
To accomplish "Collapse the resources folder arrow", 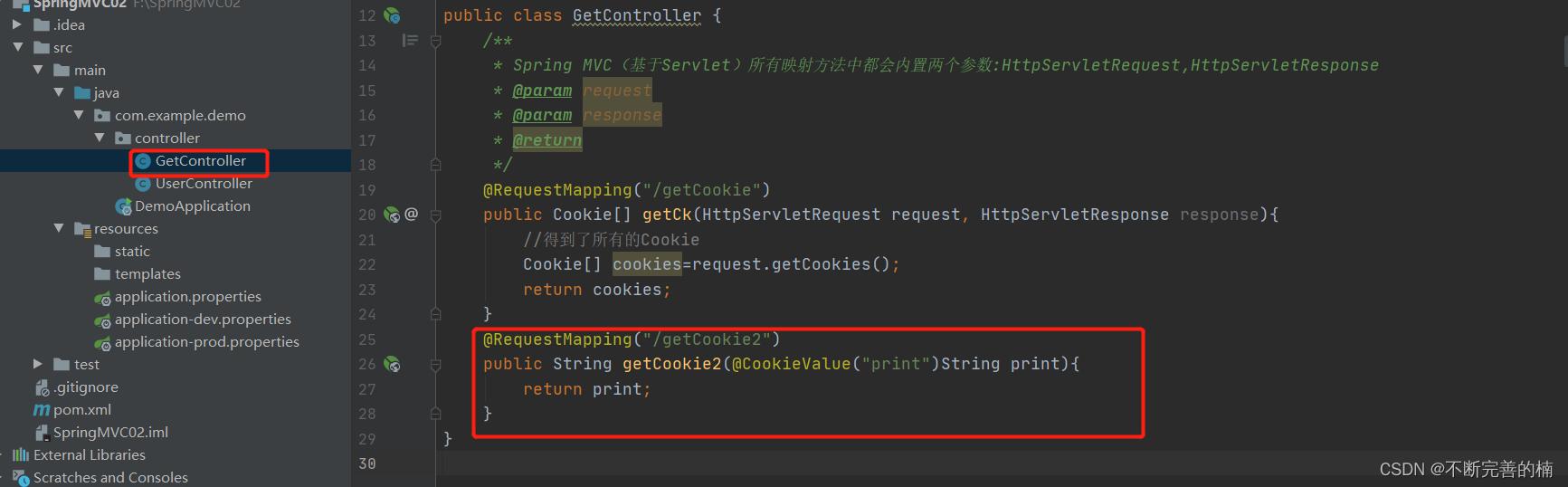I will tap(59, 228).
